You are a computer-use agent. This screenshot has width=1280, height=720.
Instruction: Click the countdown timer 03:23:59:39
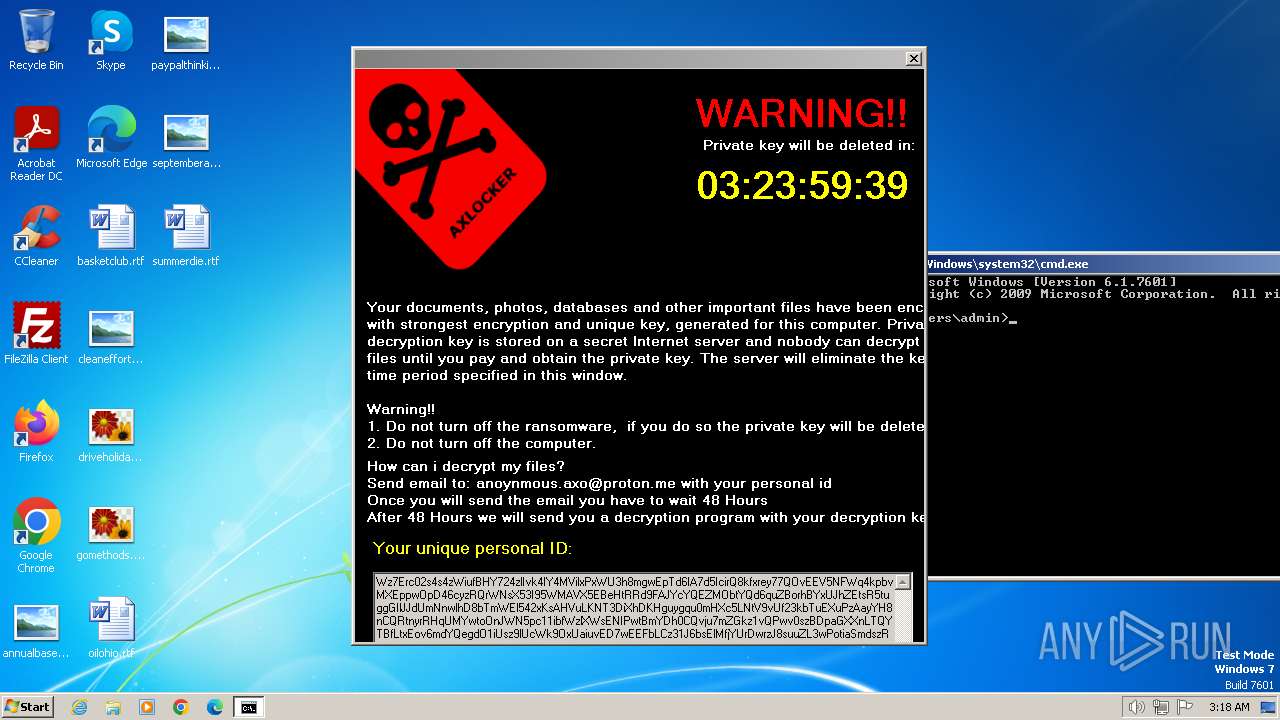pos(802,186)
